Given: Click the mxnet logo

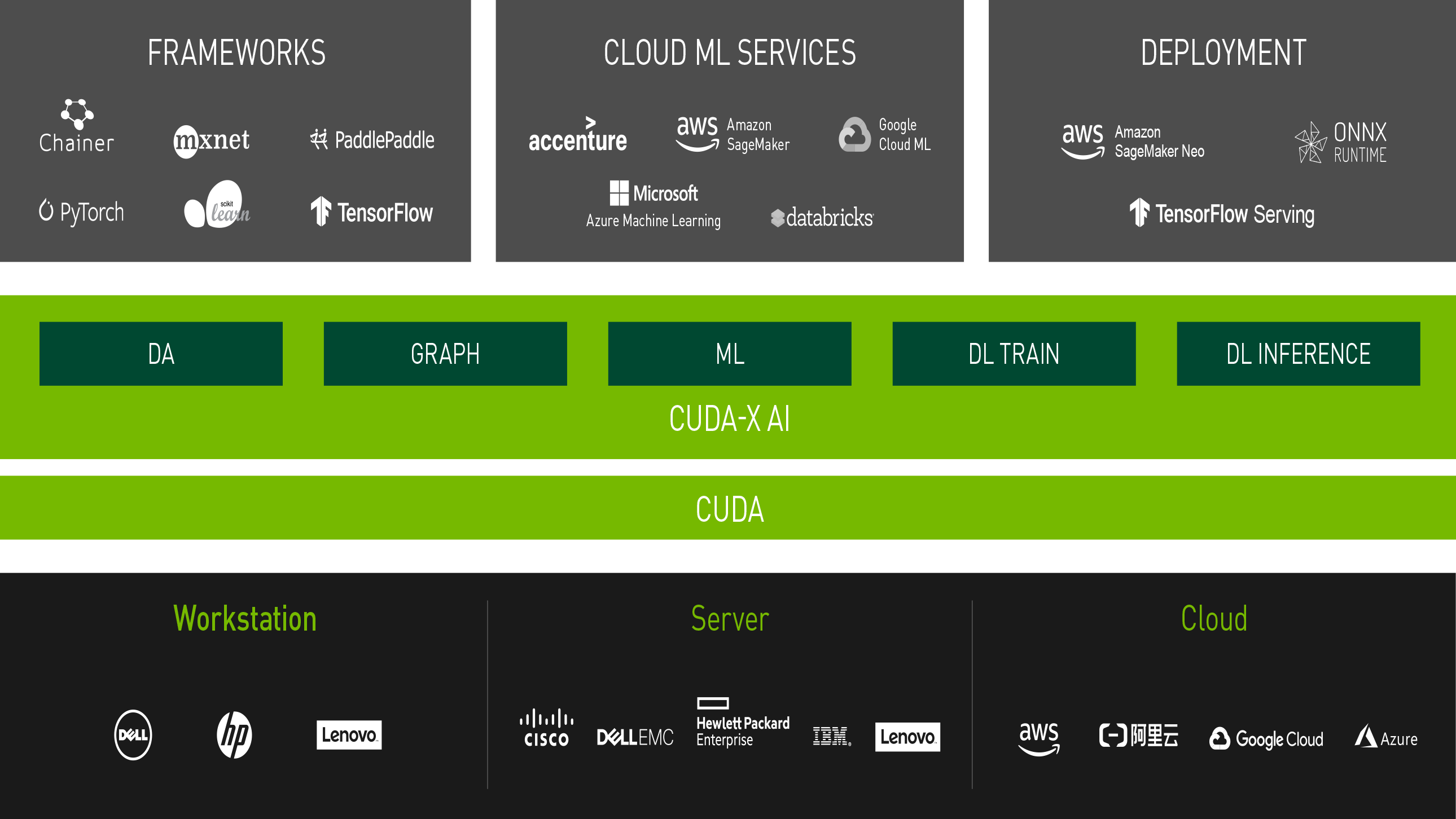Looking at the screenshot, I should click(x=212, y=140).
